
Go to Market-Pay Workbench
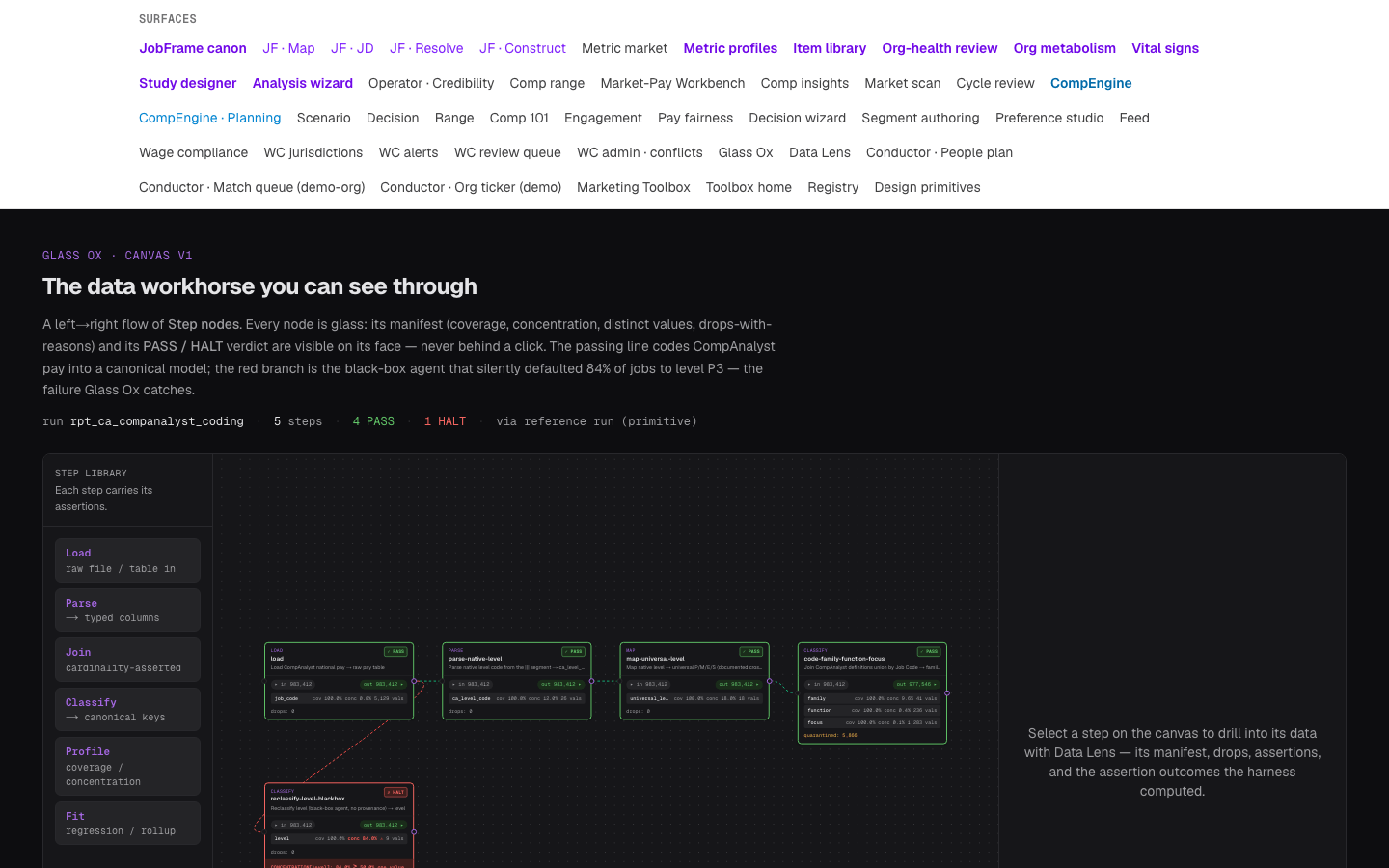pyautogui.click(x=672, y=83)
